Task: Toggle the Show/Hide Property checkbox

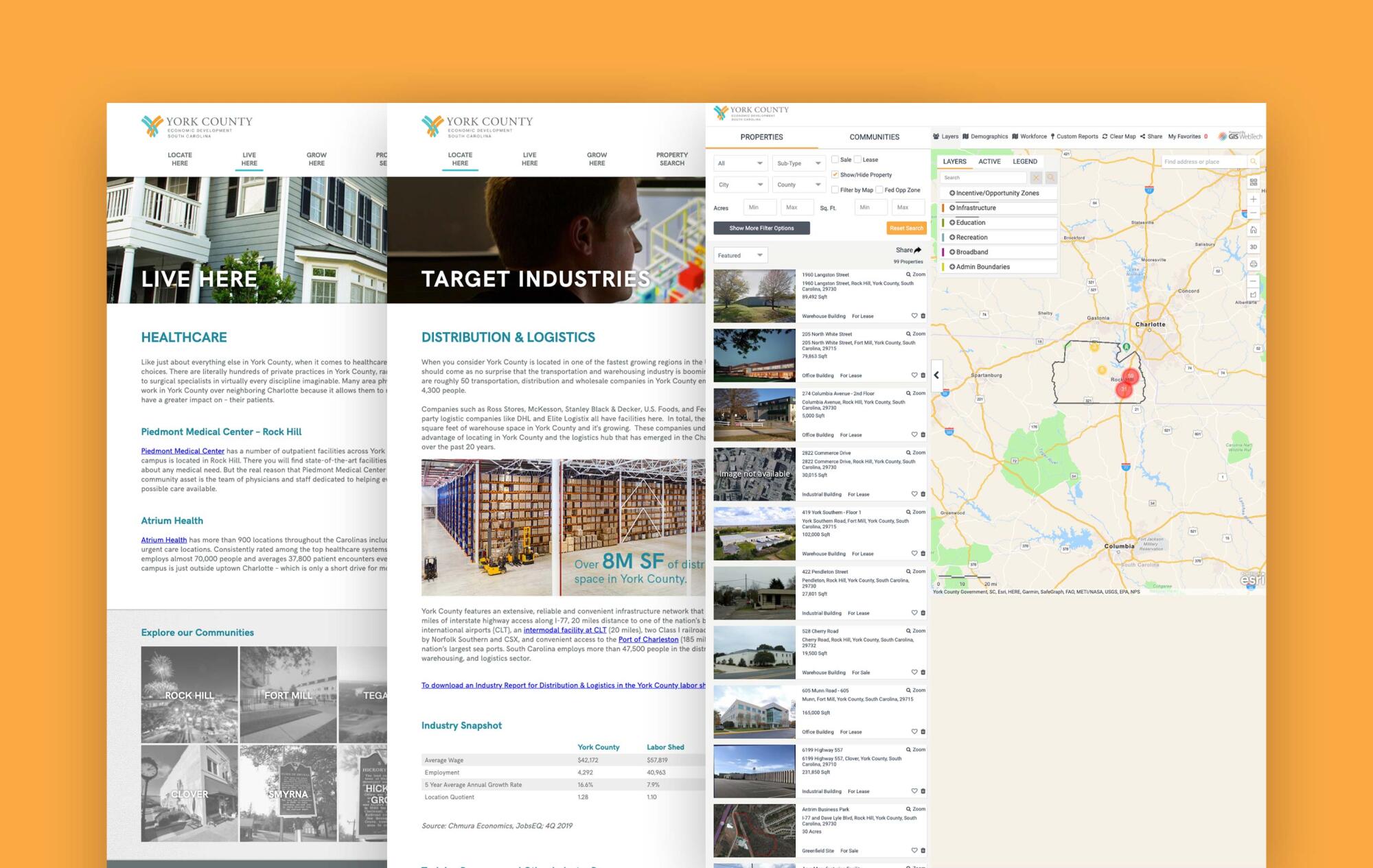Action: 835,174
